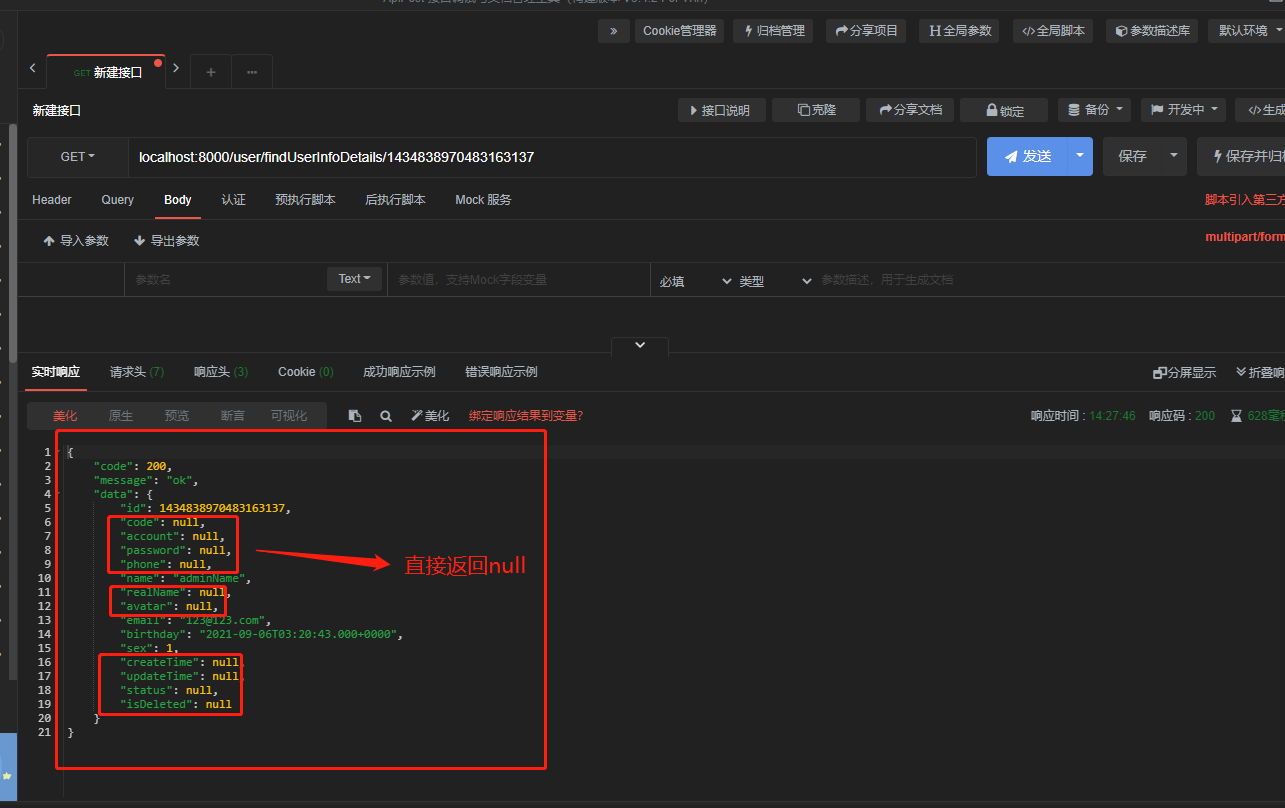The height and width of the screenshot is (808, 1285).
Task: Expand the hidden toolbar double-arrow button
Action: point(614,31)
